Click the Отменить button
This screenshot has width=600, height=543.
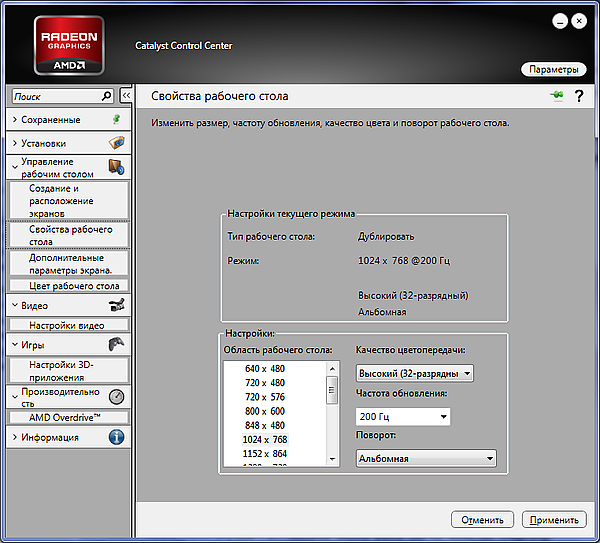click(482, 520)
